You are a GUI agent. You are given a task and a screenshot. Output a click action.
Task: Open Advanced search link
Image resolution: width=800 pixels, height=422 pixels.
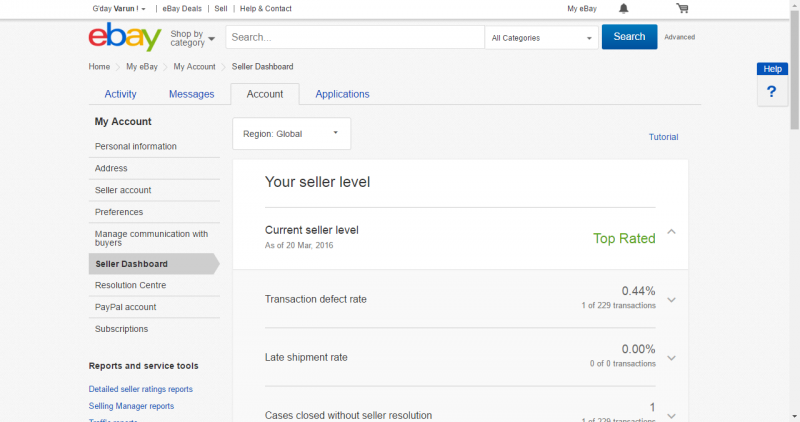pyautogui.click(x=679, y=37)
